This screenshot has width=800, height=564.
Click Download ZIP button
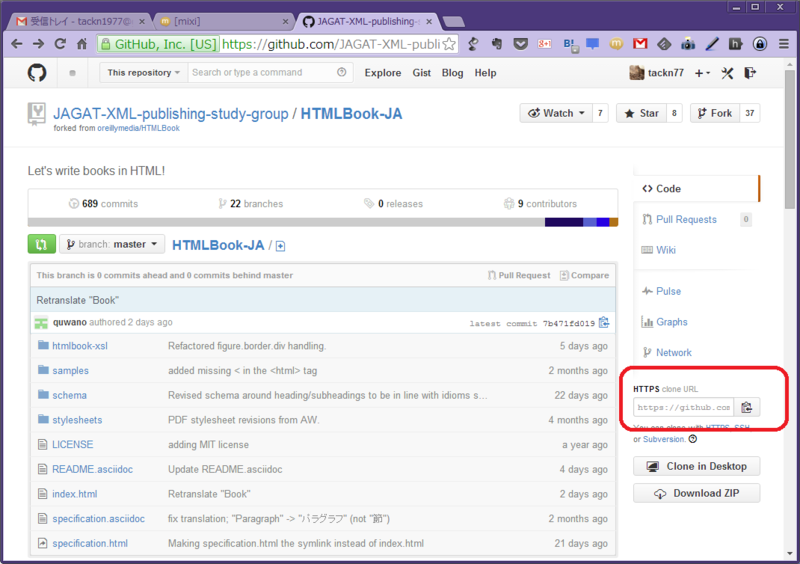point(696,494)
